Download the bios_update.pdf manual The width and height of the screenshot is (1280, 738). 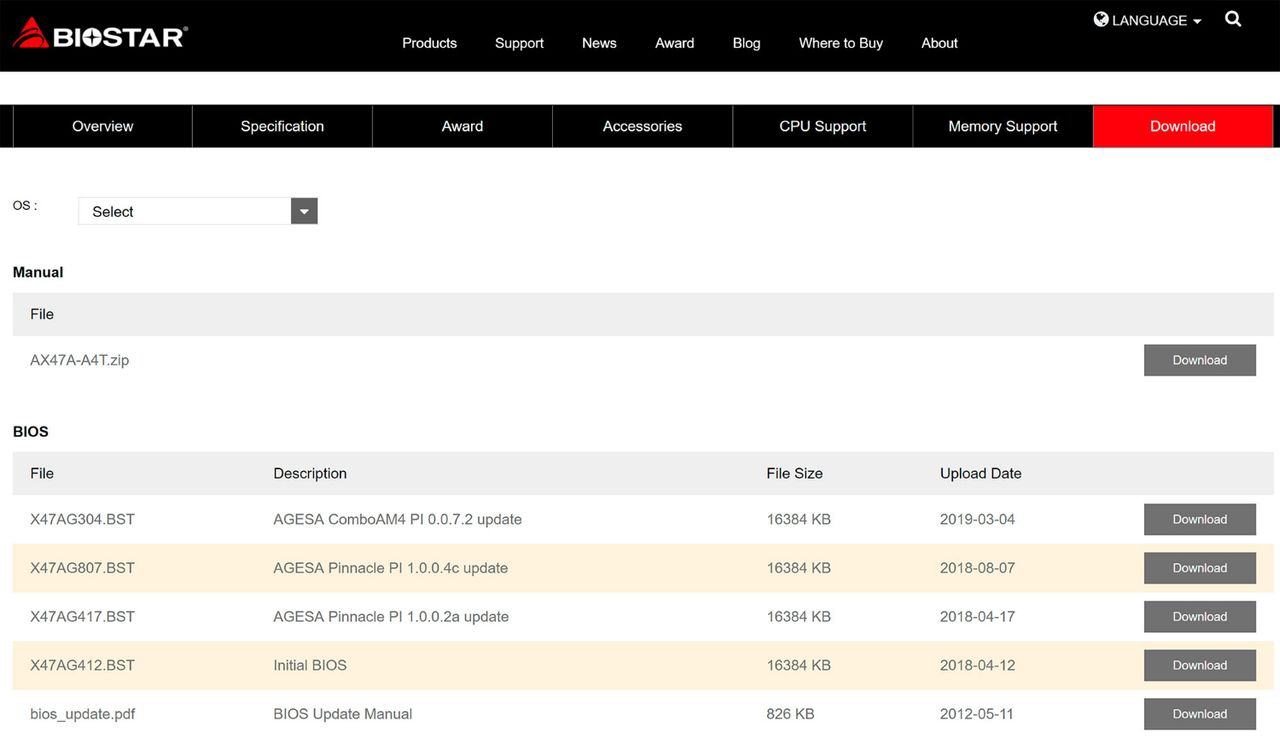[x=1200, y=714]
